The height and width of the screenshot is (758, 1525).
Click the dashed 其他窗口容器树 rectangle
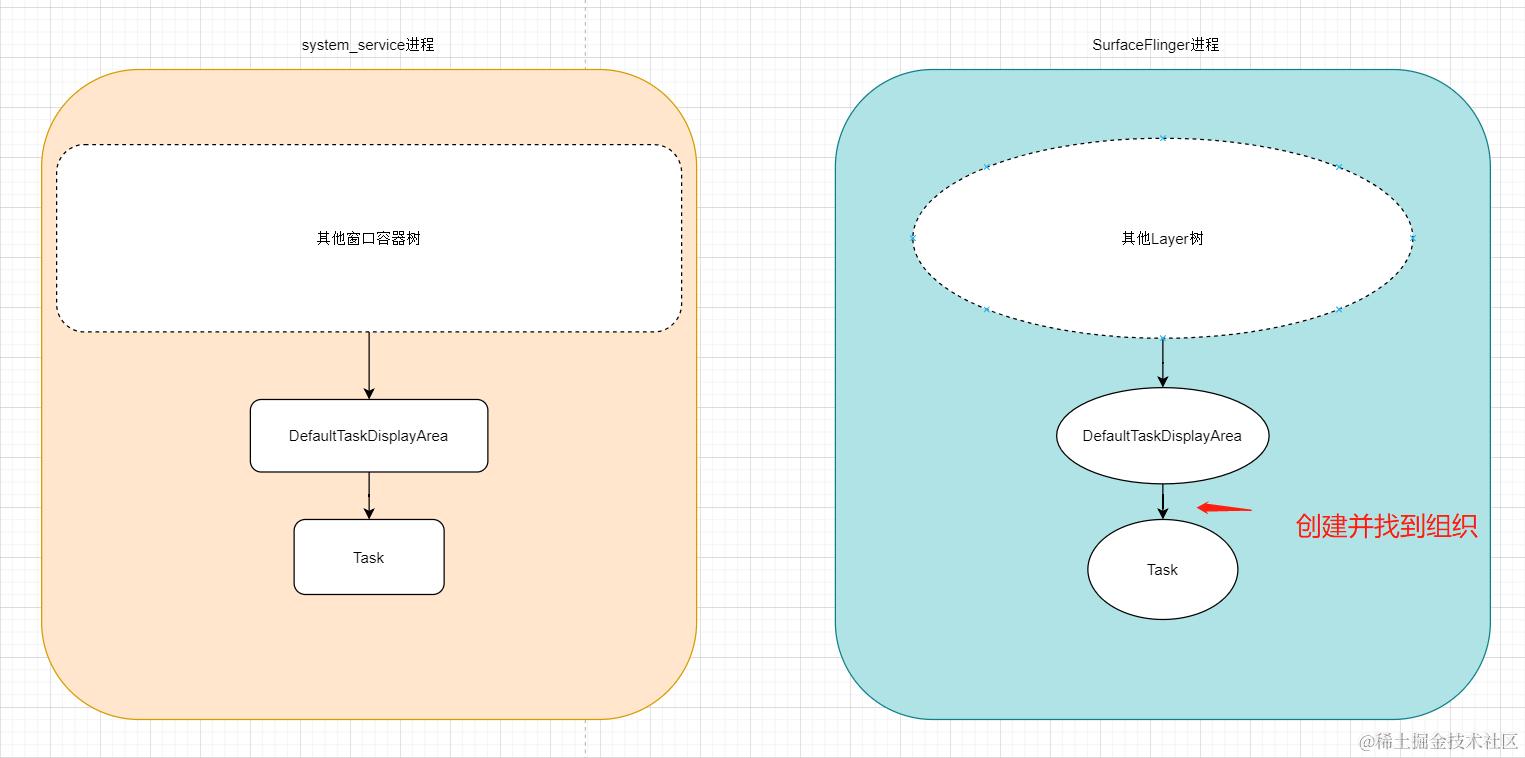tap(368, 238)
